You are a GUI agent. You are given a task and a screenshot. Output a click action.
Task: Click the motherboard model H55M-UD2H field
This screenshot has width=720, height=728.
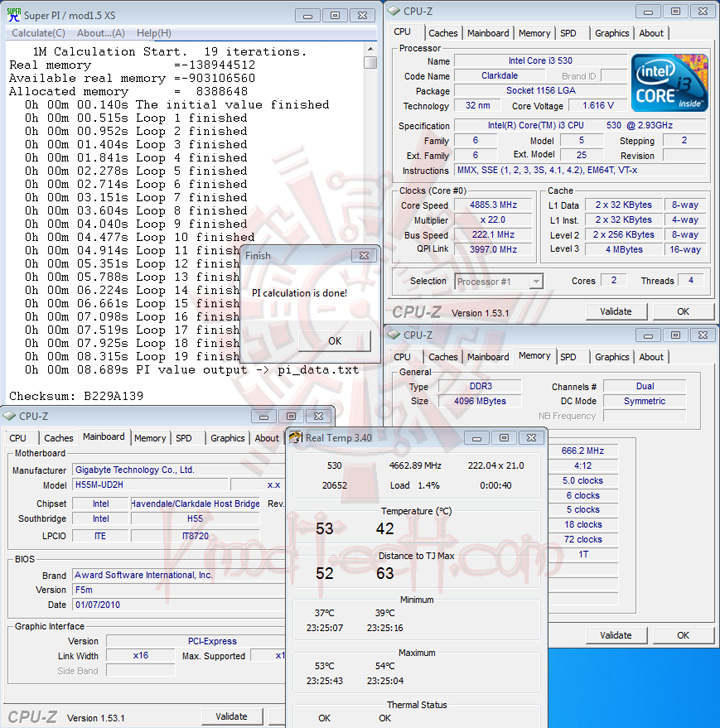point(151,485)
